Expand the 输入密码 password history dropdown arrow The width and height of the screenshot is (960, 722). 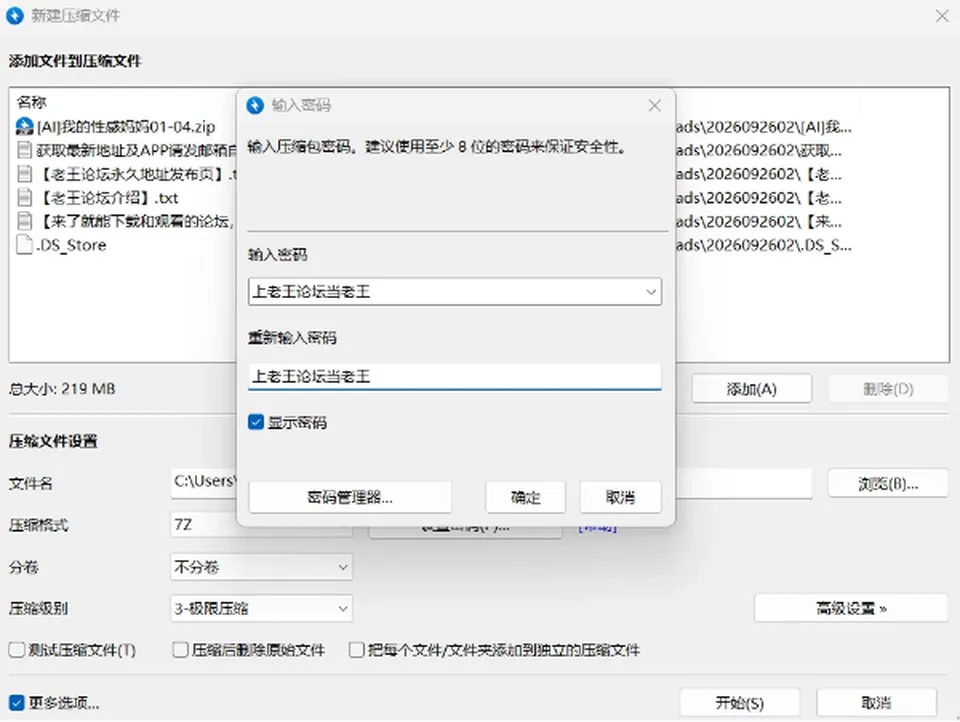pyautogui.click(x=651, y=292)
